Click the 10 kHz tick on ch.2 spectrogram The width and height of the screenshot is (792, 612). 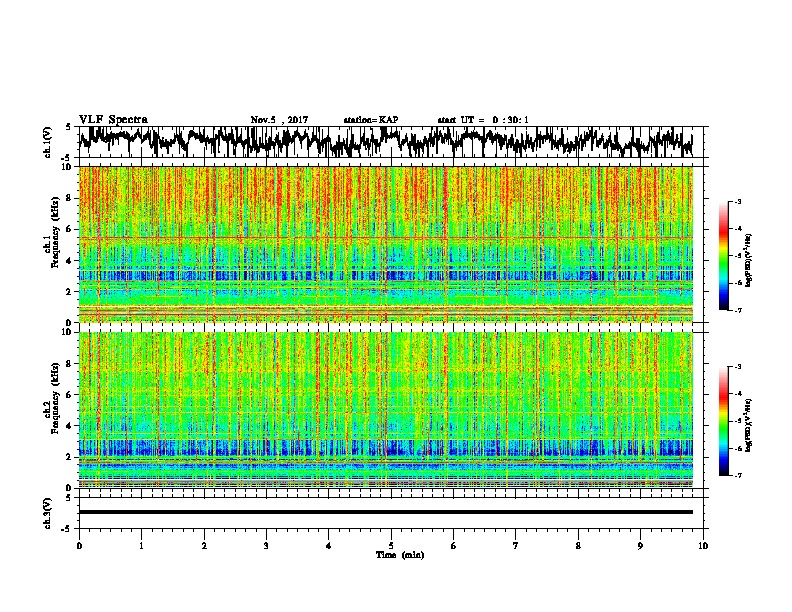[68, 332]
